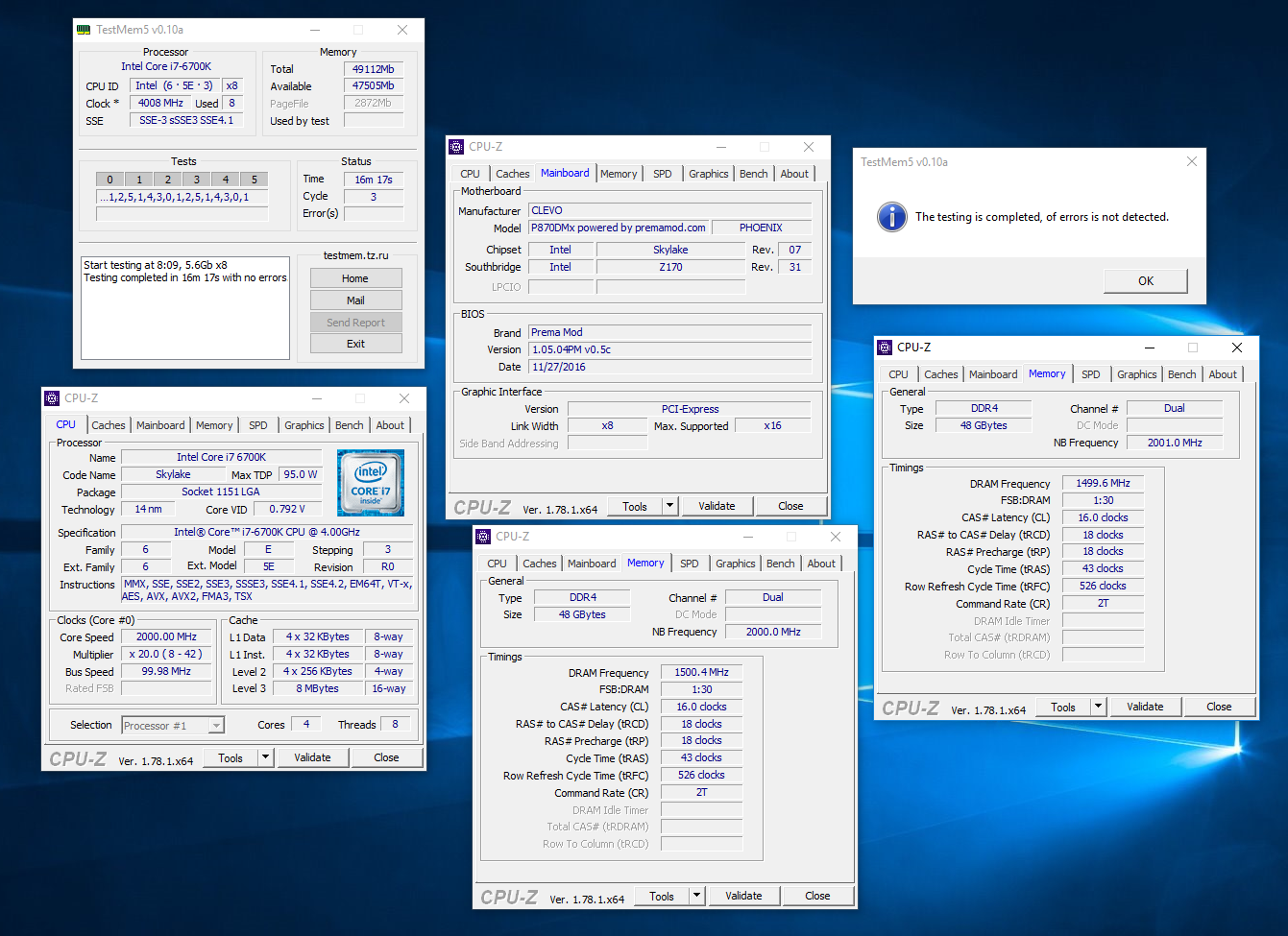Open Tools dropdown arrow in 1500.4 MHz Memory window

[x=697, y=896]
